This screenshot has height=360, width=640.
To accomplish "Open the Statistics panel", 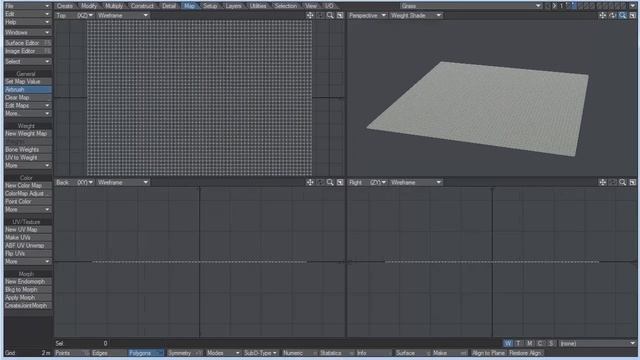I will coord(336,353).
